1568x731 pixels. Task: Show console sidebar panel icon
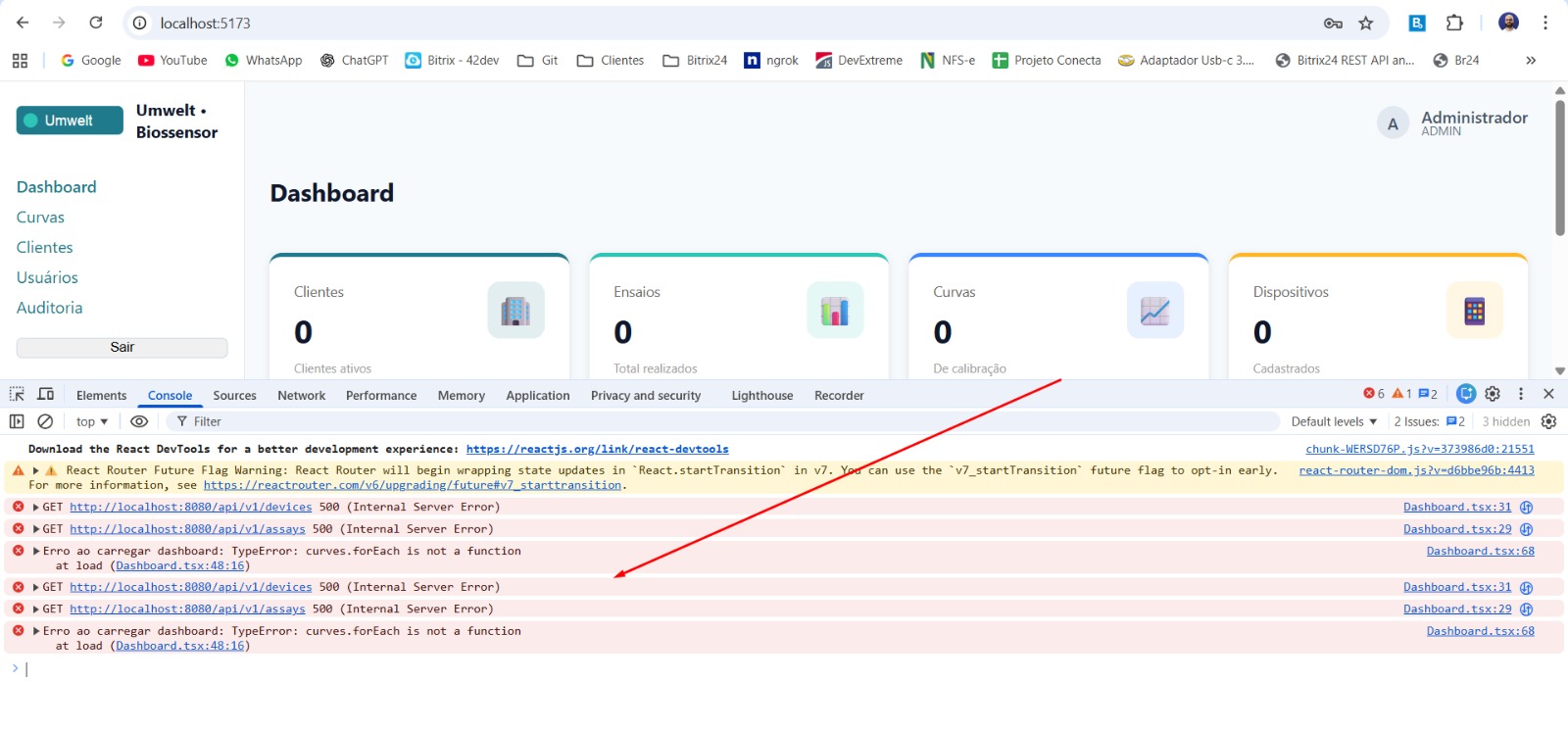coord(17,421)
